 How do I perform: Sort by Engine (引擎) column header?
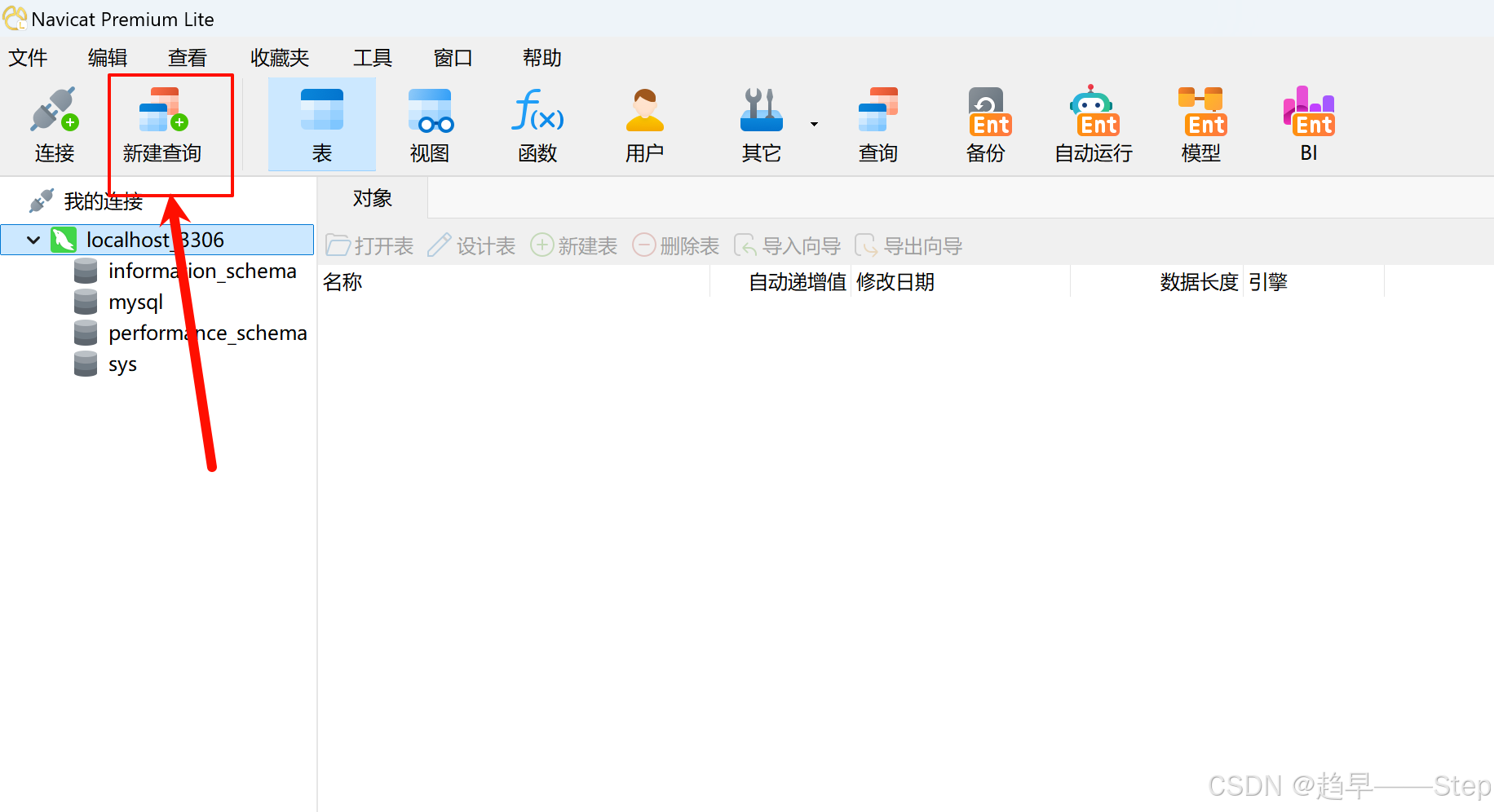pyautogui.click(x=1314, y=282)
